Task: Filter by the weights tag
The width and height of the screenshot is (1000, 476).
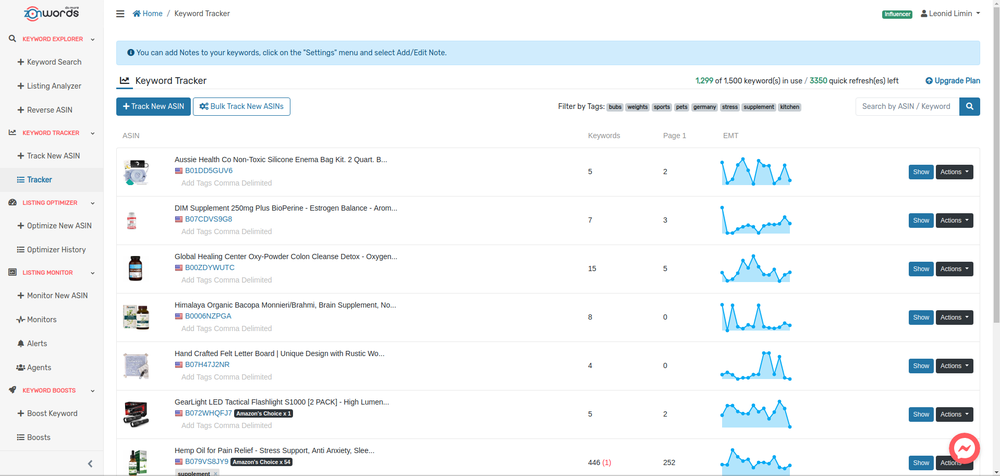Action: click(638, 107)
